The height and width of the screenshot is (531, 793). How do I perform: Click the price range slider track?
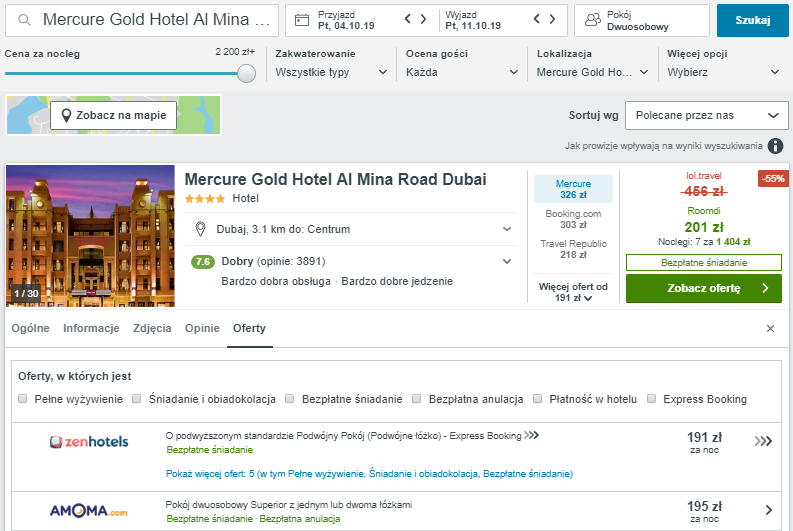click(x=121, y=73)
